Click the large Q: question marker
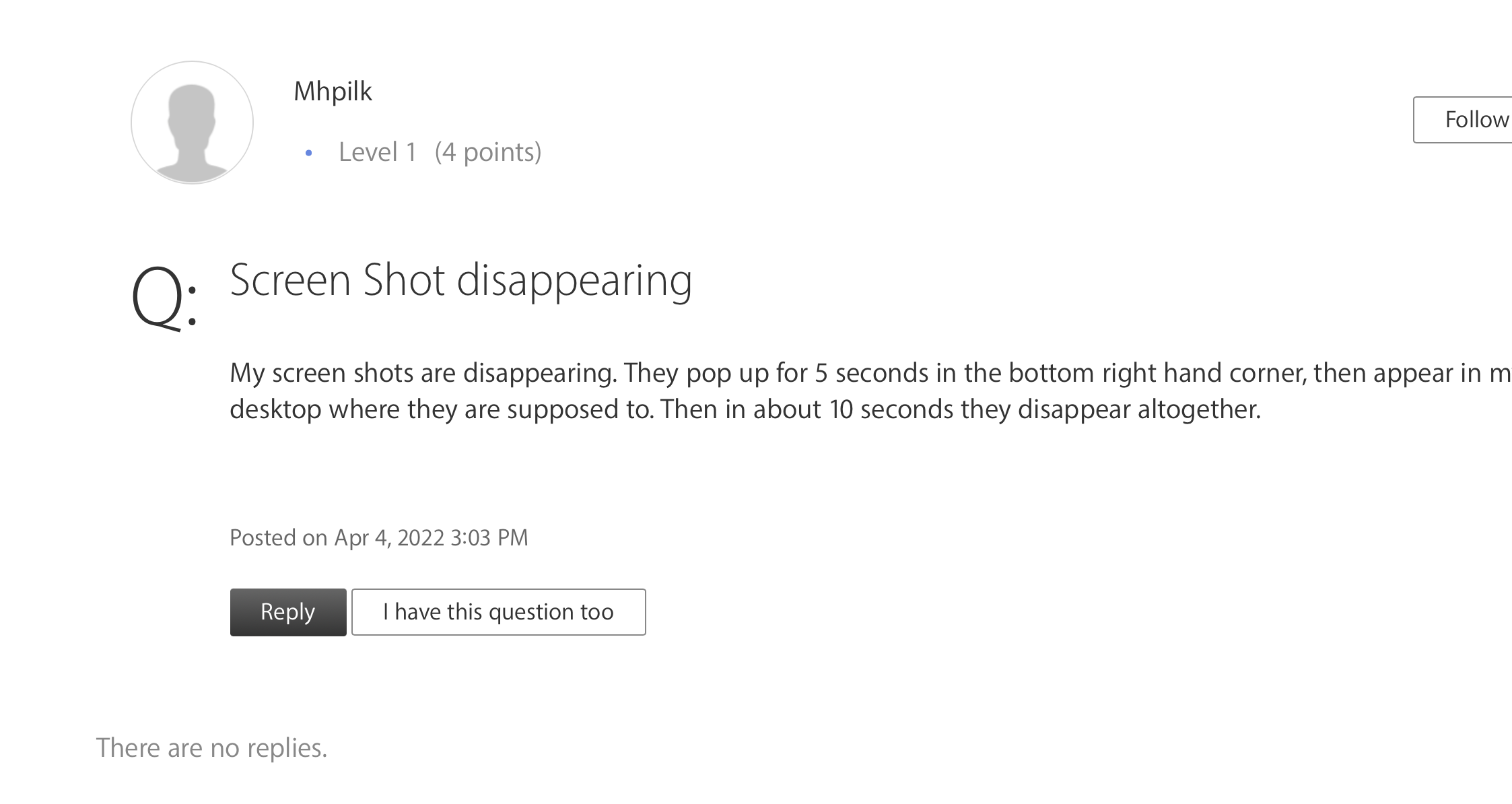Screen dimensions: 1512x804 pos(165,297)
